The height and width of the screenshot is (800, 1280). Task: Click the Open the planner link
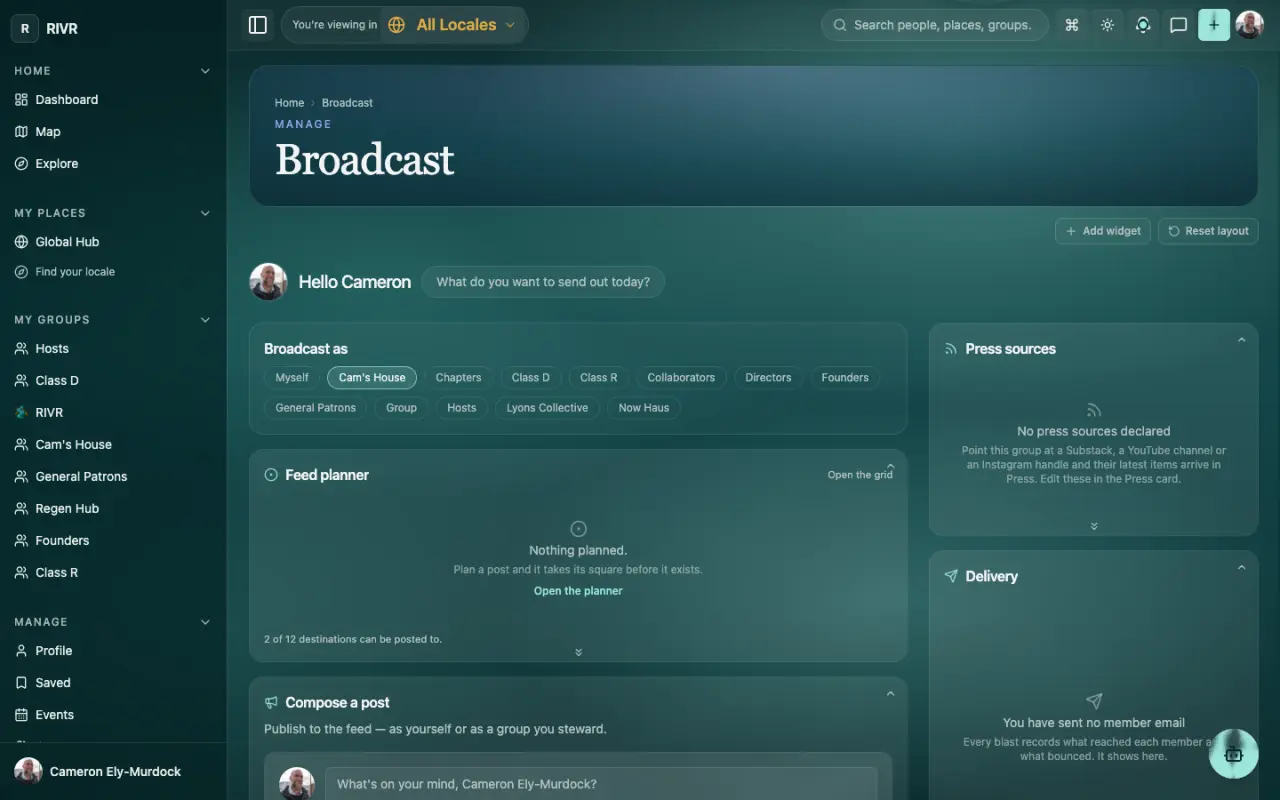[x=578, y=591]
